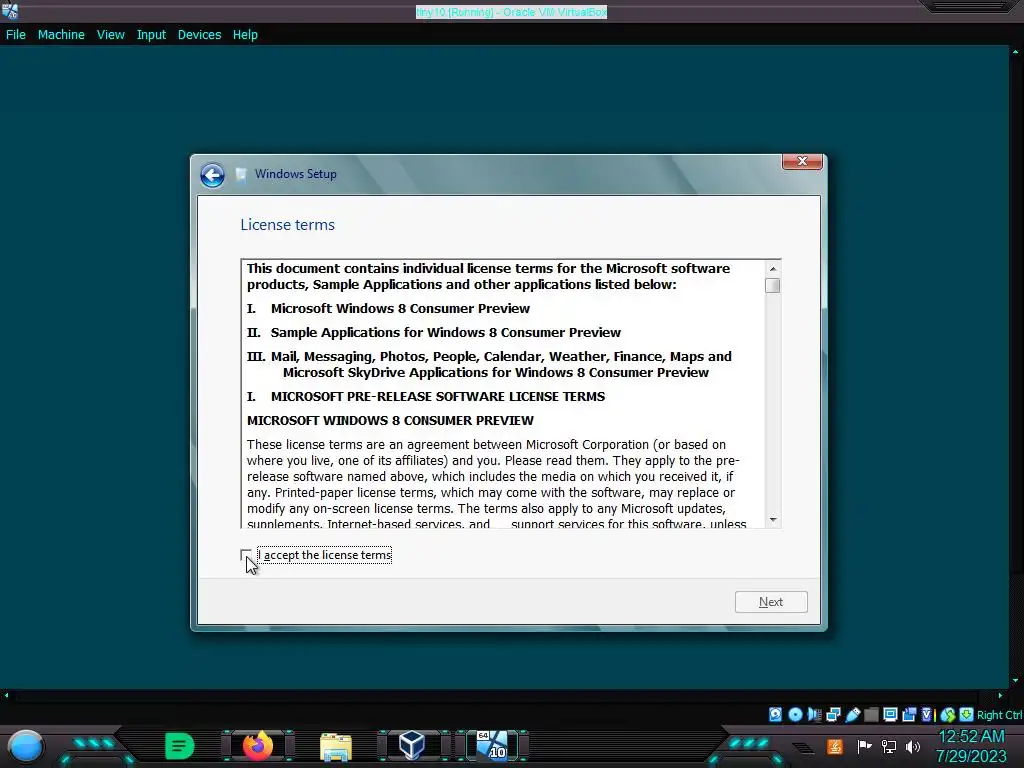Click the hard disk activity status icon
This screenshot has width=1024, height=768.
pos(775,714)
